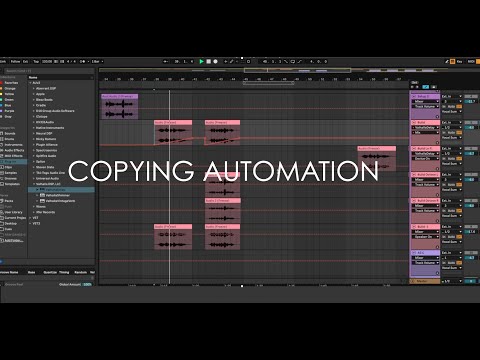Expand the VST3 folder

(30, 223)
